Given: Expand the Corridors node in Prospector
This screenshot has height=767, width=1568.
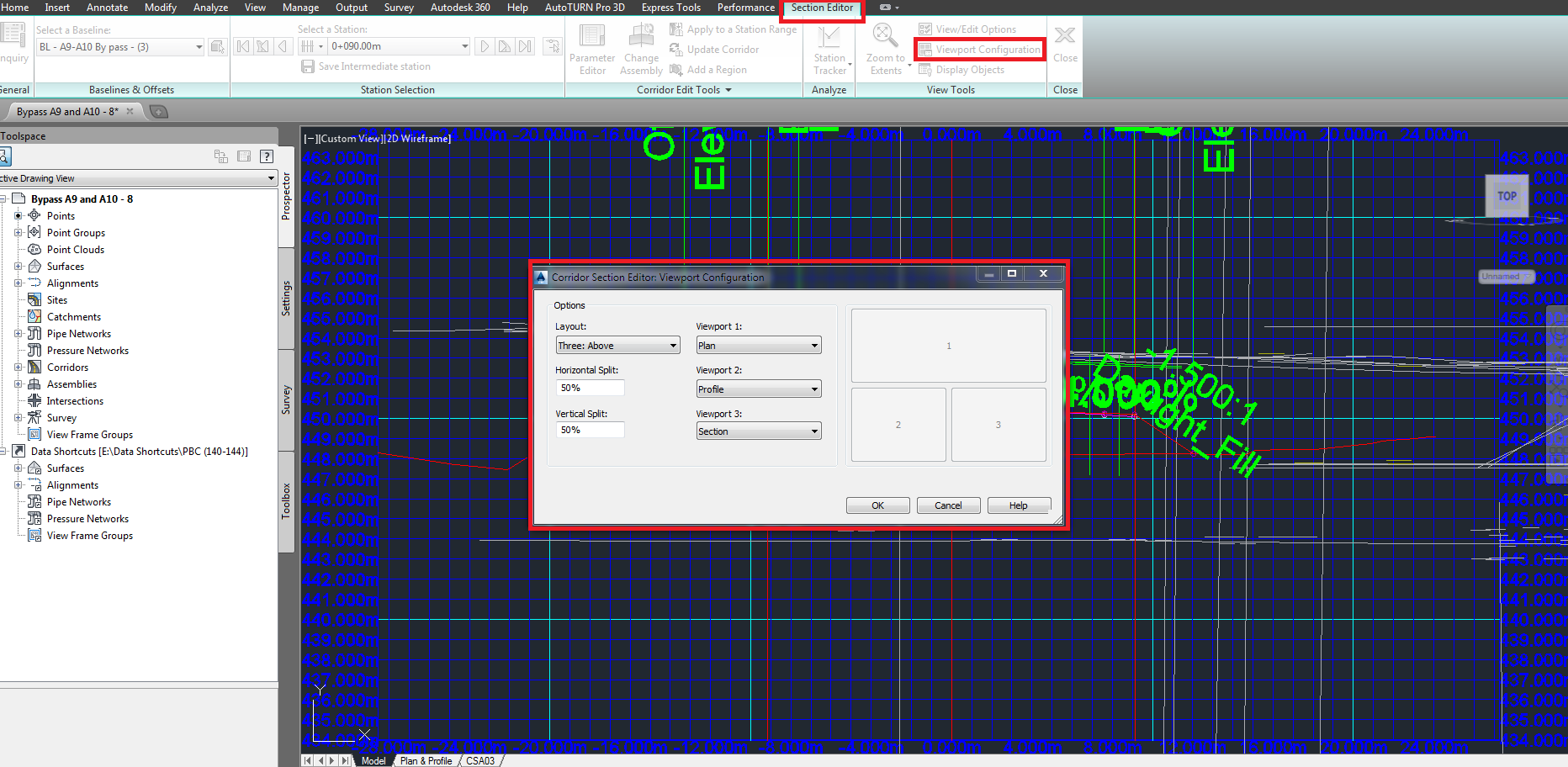Looking at the screenshot, I should (19, 367).
